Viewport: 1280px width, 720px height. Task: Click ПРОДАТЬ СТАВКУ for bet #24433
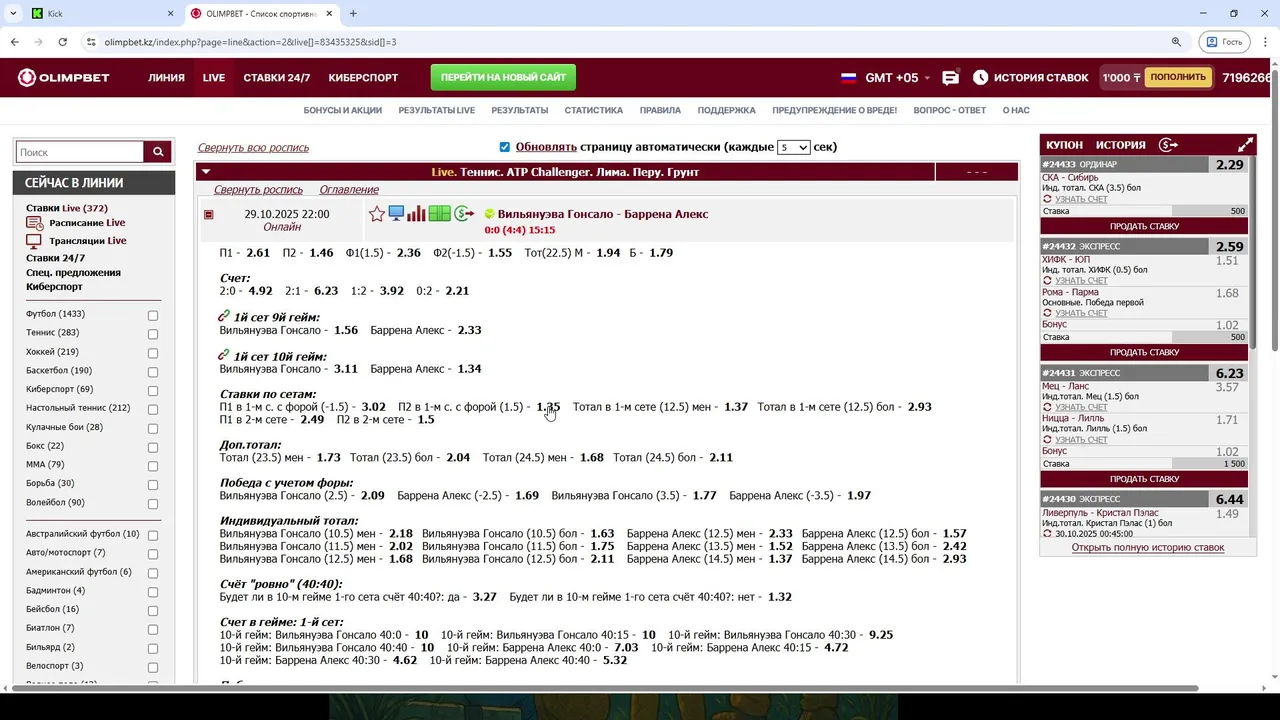click(1144, 226)
